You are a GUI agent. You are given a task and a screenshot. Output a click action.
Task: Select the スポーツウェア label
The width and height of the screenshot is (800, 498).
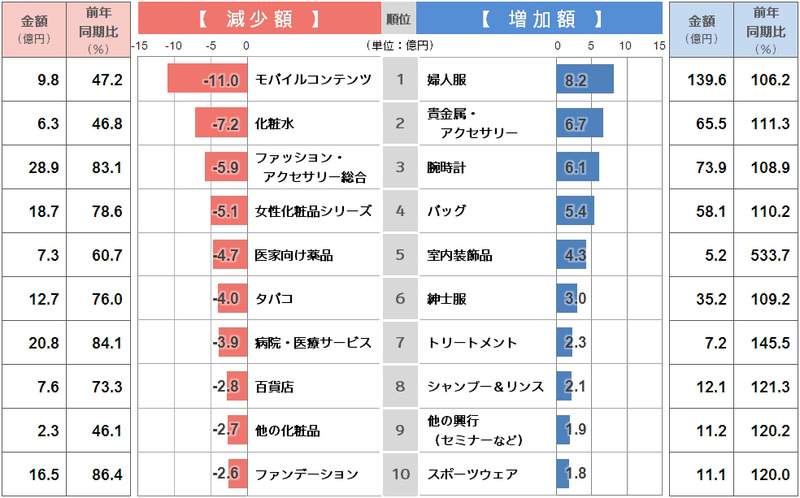465,473
